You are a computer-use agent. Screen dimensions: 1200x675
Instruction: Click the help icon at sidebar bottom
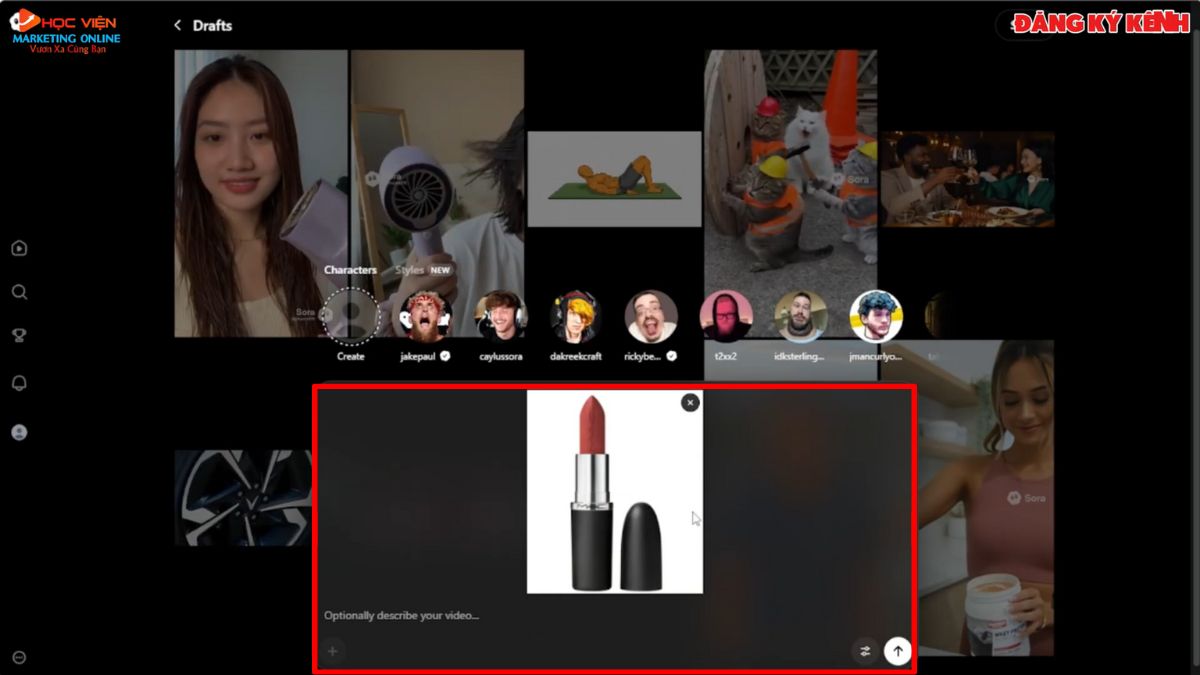coord(19,657)
